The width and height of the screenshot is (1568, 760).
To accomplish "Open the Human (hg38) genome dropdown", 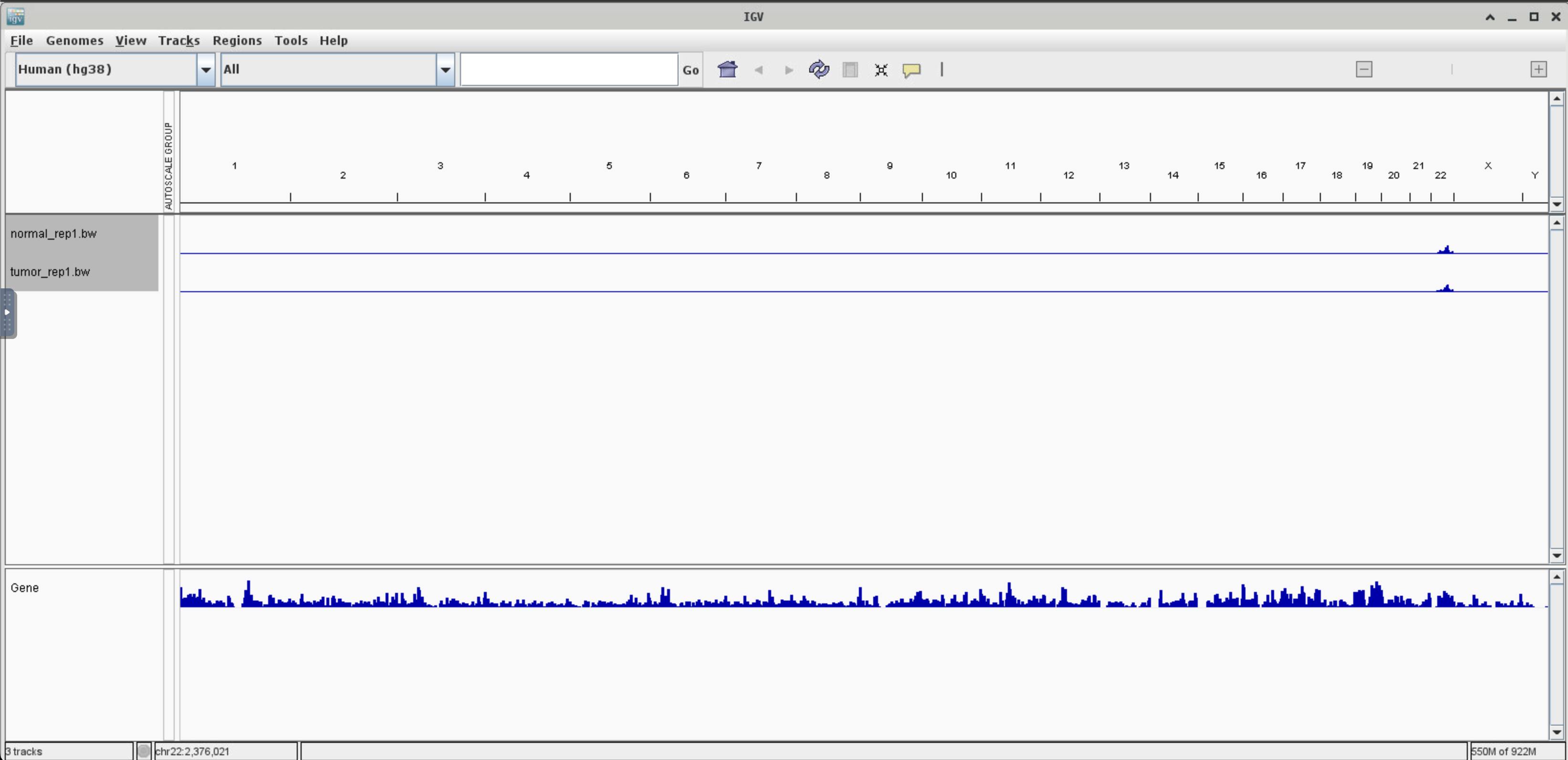I will (206, 69).
